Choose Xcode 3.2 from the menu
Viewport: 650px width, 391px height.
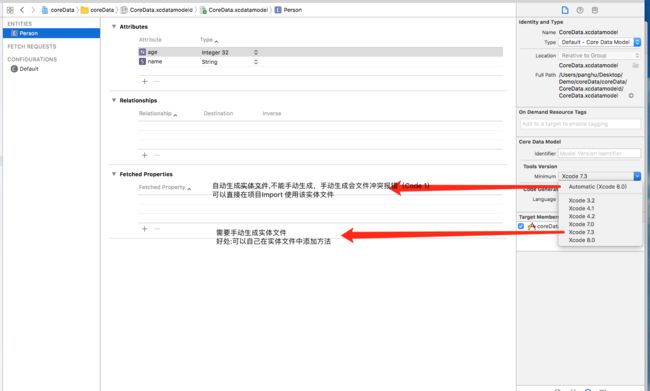(582, 201)
